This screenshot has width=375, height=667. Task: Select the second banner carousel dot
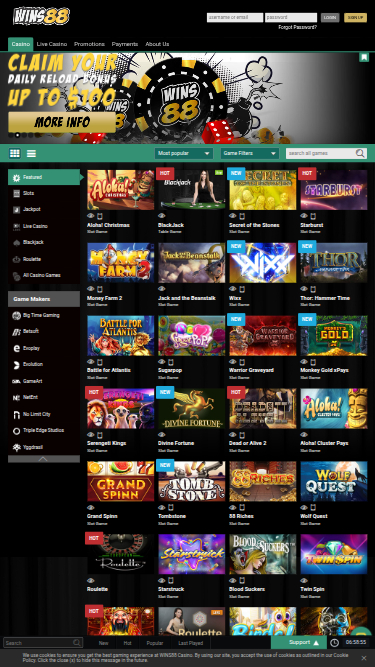tap(17, 135)
